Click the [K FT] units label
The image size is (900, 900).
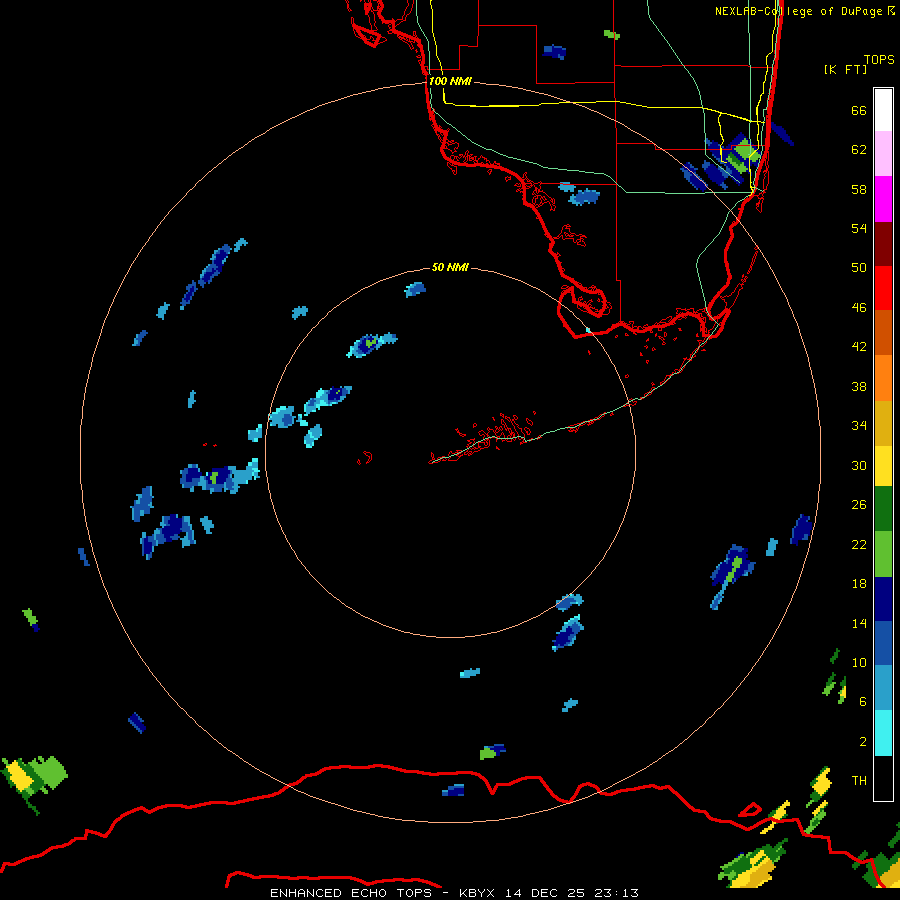click(845, 69)
